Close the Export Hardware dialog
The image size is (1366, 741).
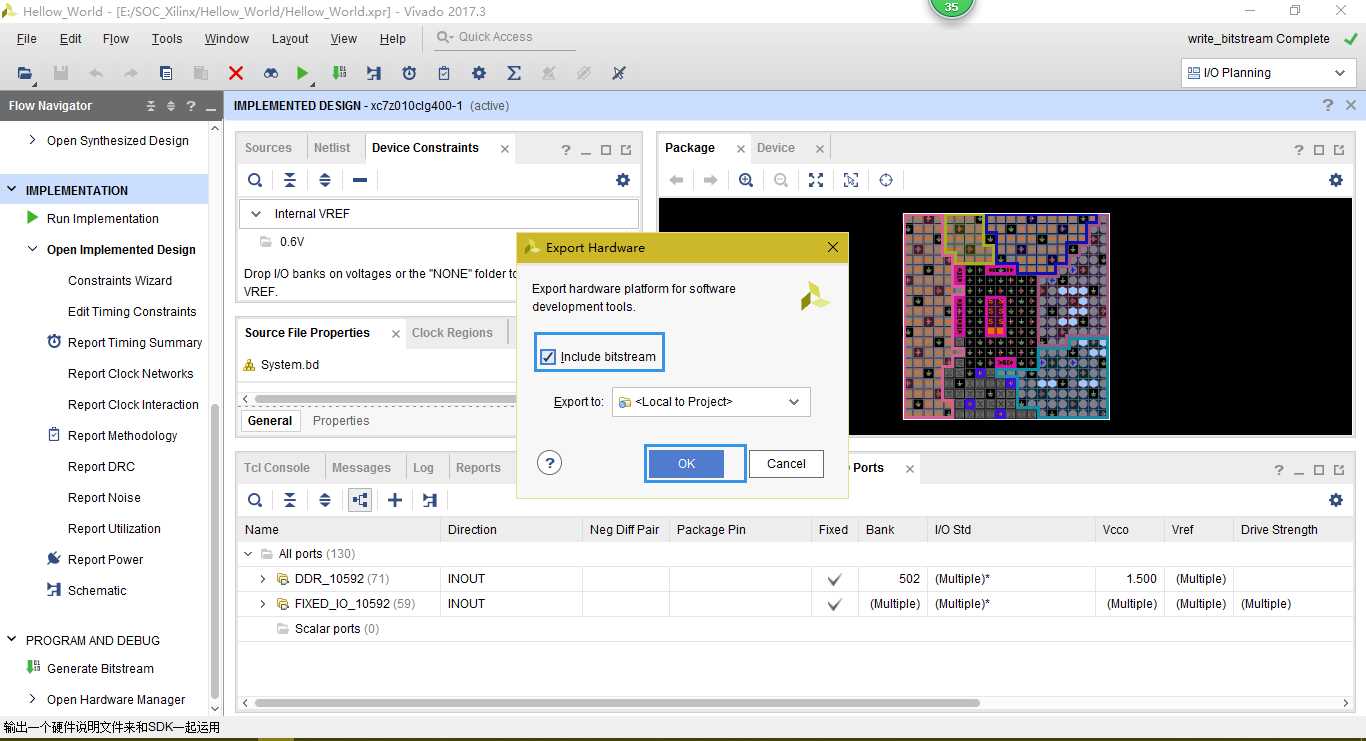[x=833, y=248]
